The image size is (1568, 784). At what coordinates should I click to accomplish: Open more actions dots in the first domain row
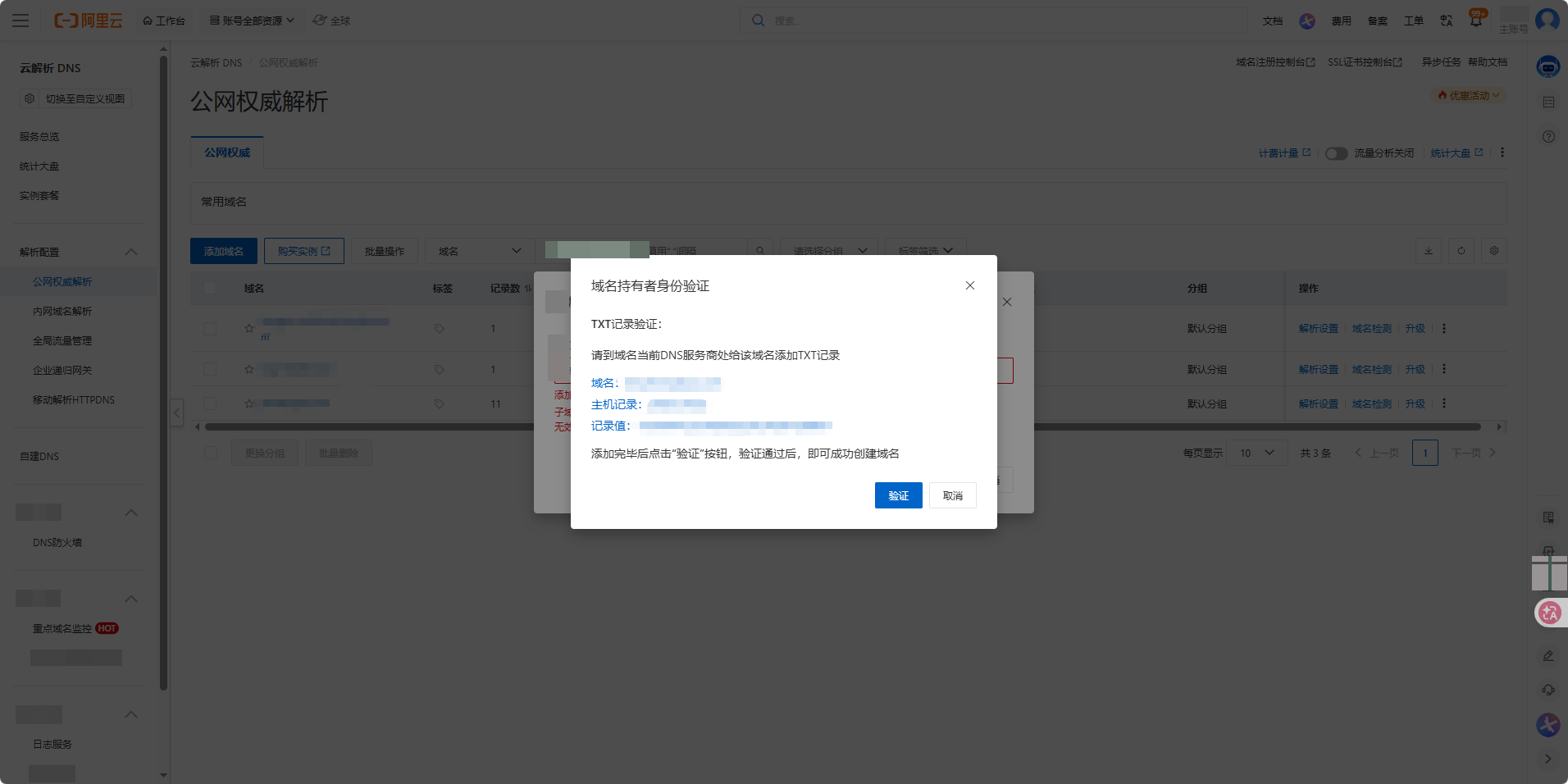tap(1444, 328)
